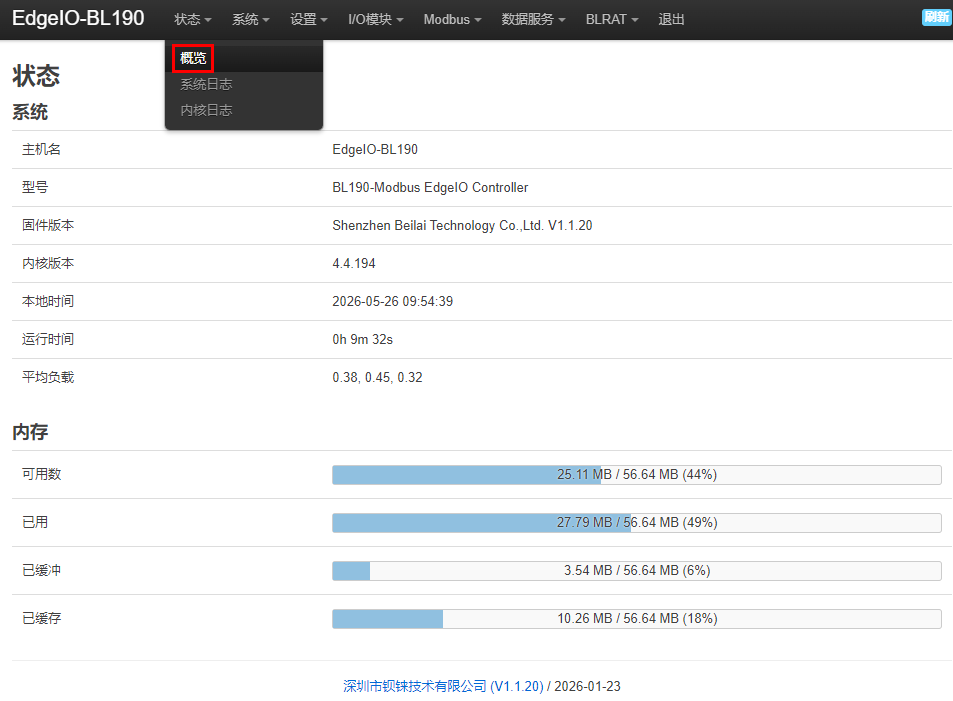953x701 pixels.
Task: Click the blue 刷新 refresh badge
Action: (x=936, y=17)
